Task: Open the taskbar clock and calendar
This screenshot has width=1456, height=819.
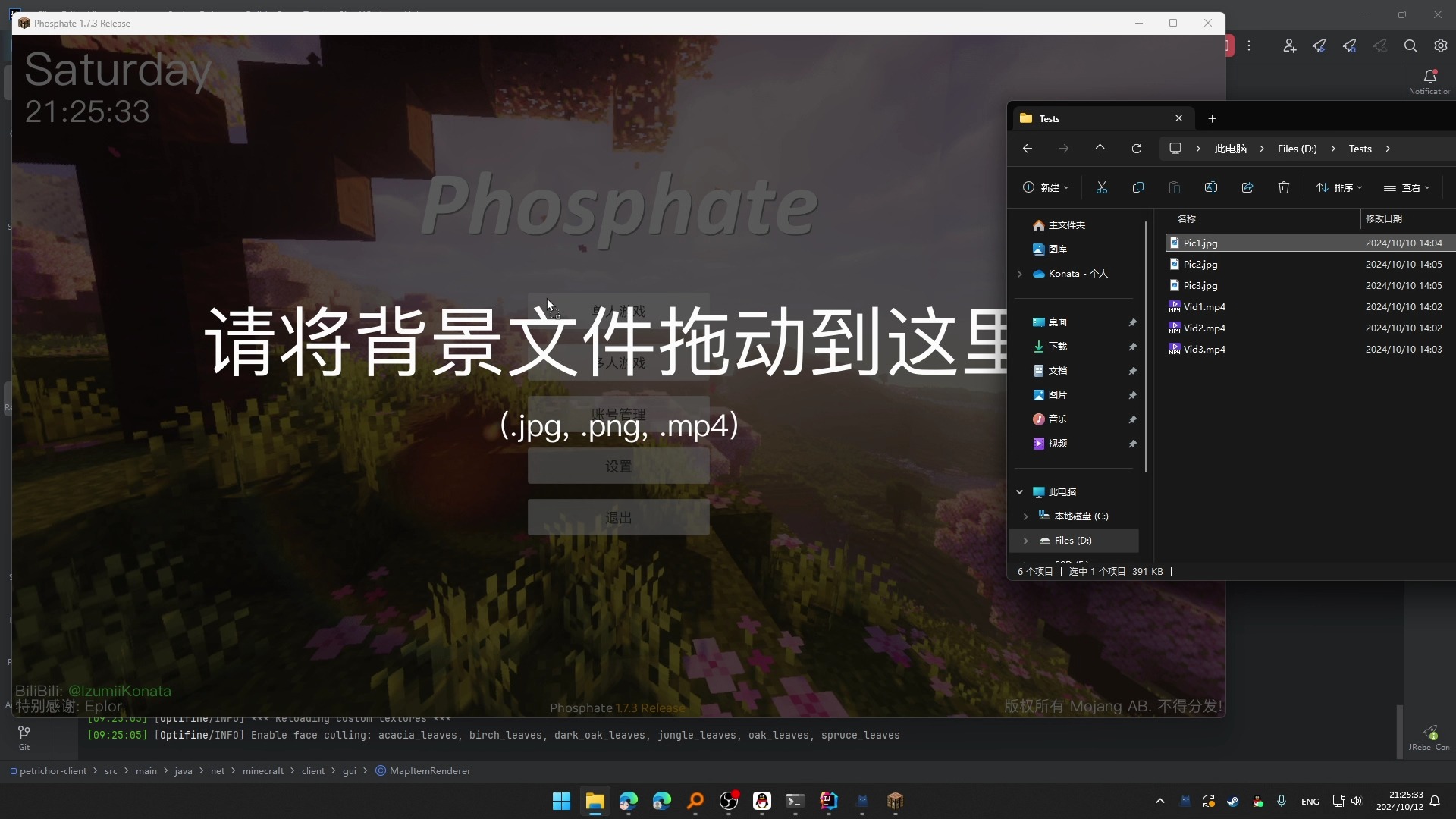Action: 1399,801
